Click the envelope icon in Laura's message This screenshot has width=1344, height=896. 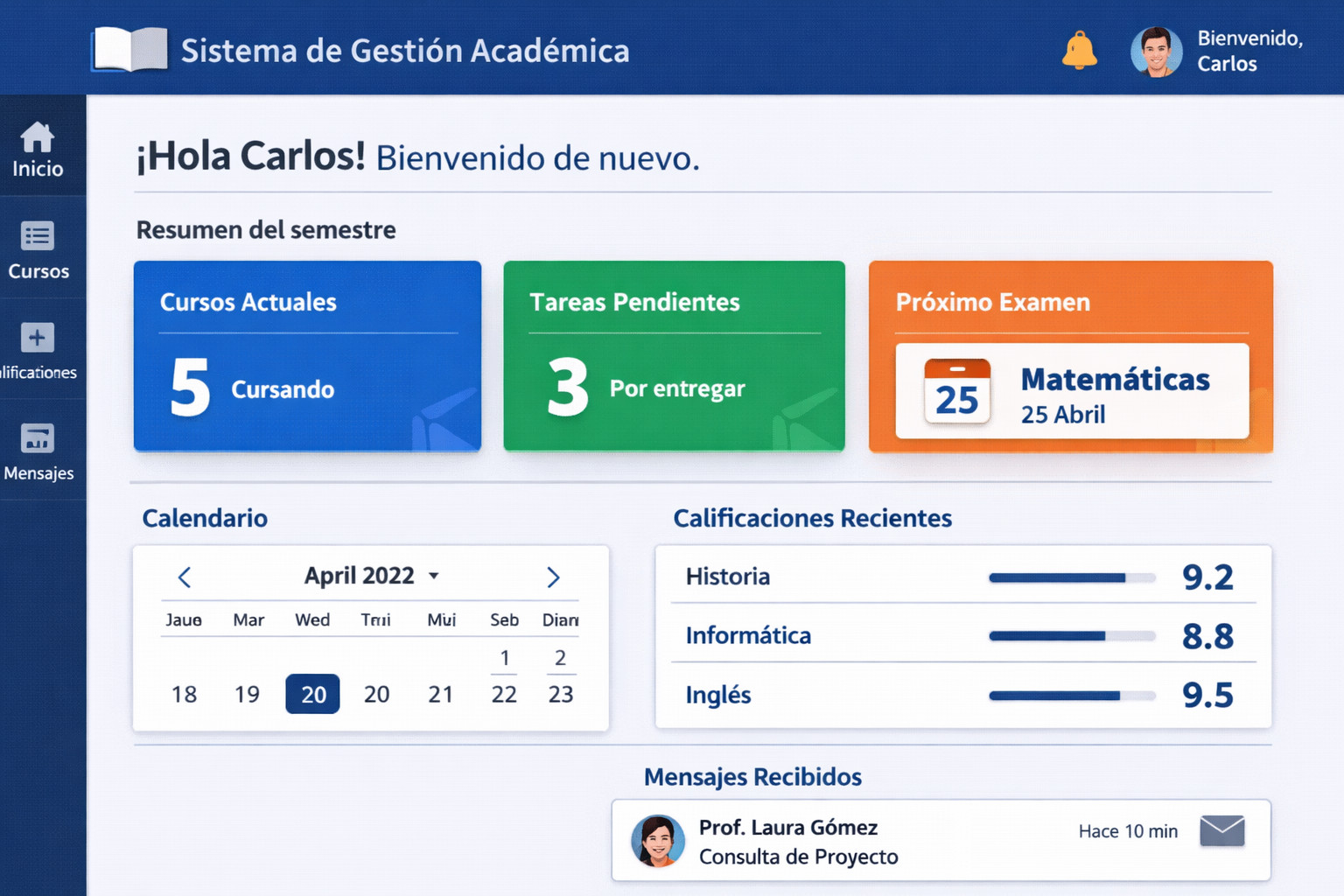1221,830
